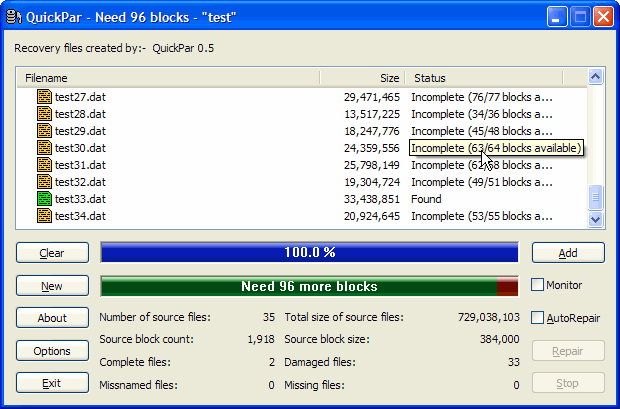Close the QuickPar window
This screenshot has width=620, height=409.
point(603,17)
